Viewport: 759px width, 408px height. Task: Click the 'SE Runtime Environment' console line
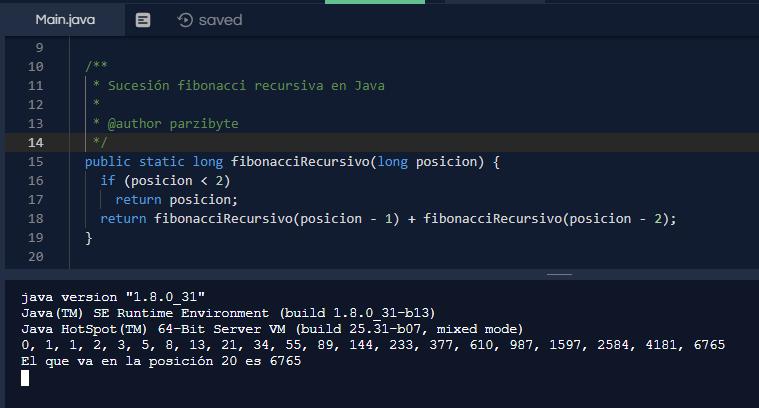pyautogui.click(x=228, y=313)
